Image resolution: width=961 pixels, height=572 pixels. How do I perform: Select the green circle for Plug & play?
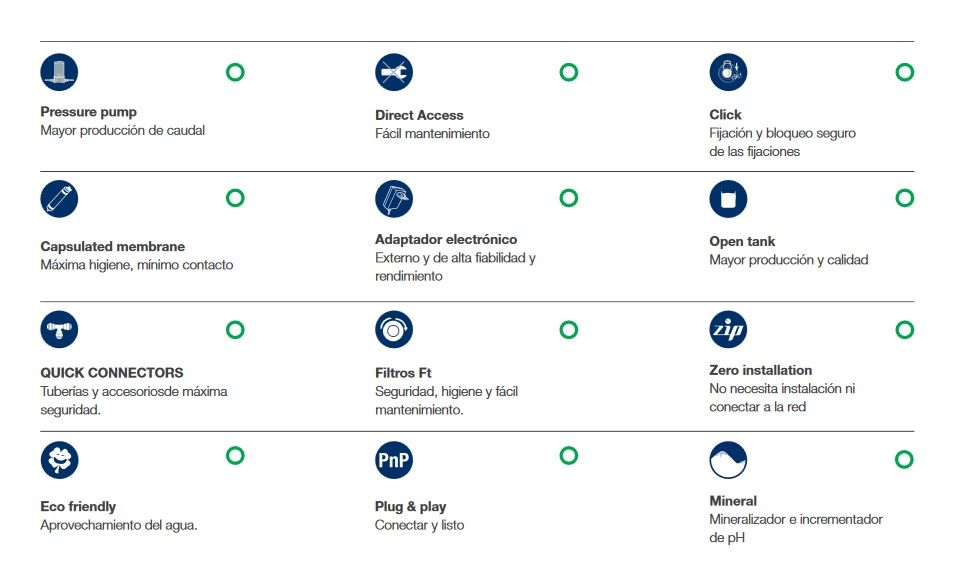pos(568,456)
